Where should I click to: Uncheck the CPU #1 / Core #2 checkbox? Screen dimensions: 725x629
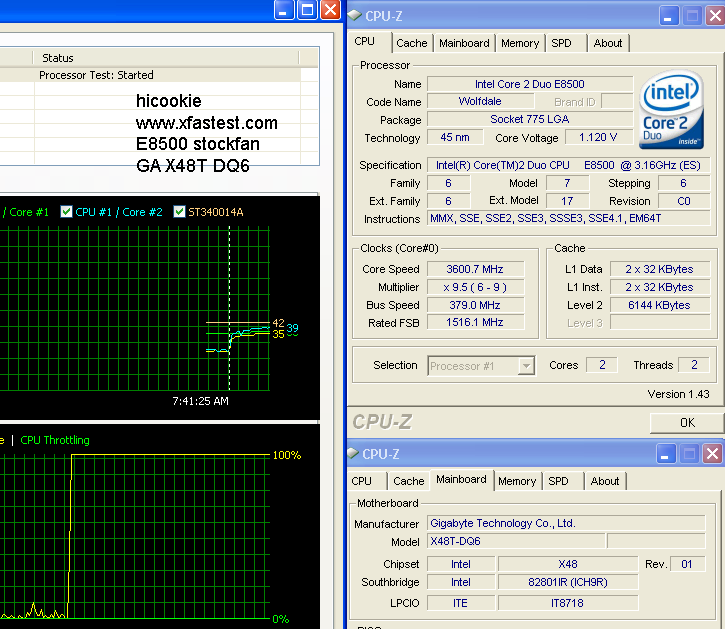tap(67, 212)
